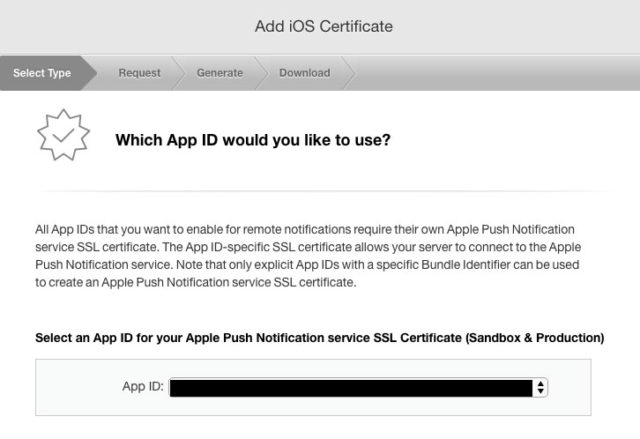Click the 'App ID:' label

(x=143, y=386)
